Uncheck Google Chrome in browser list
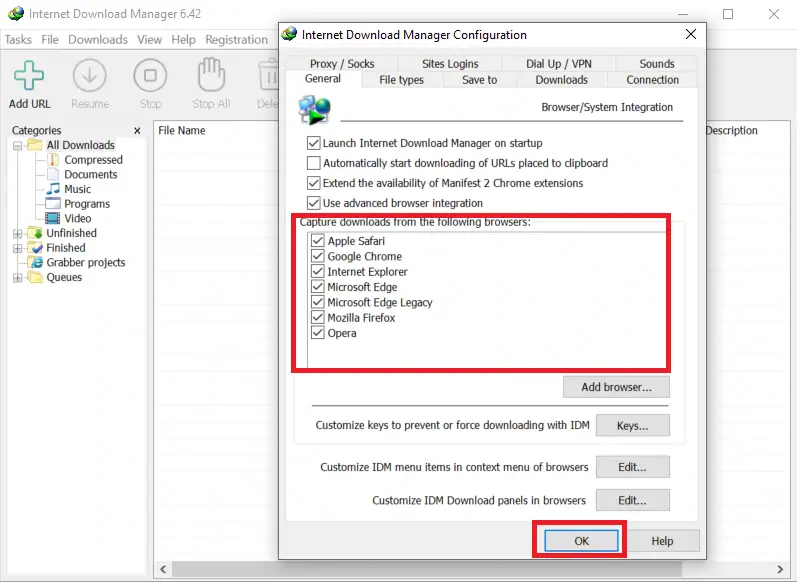Image resolution: width=800 pixels, height=582 pixels. (318, 257)
